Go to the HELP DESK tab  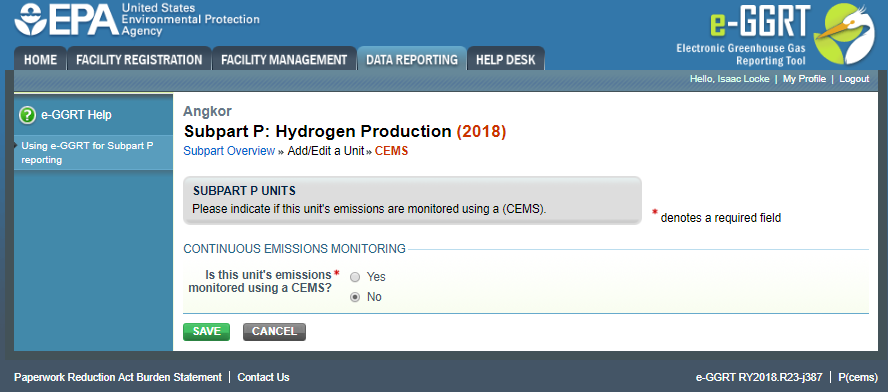tap(506, 59)
